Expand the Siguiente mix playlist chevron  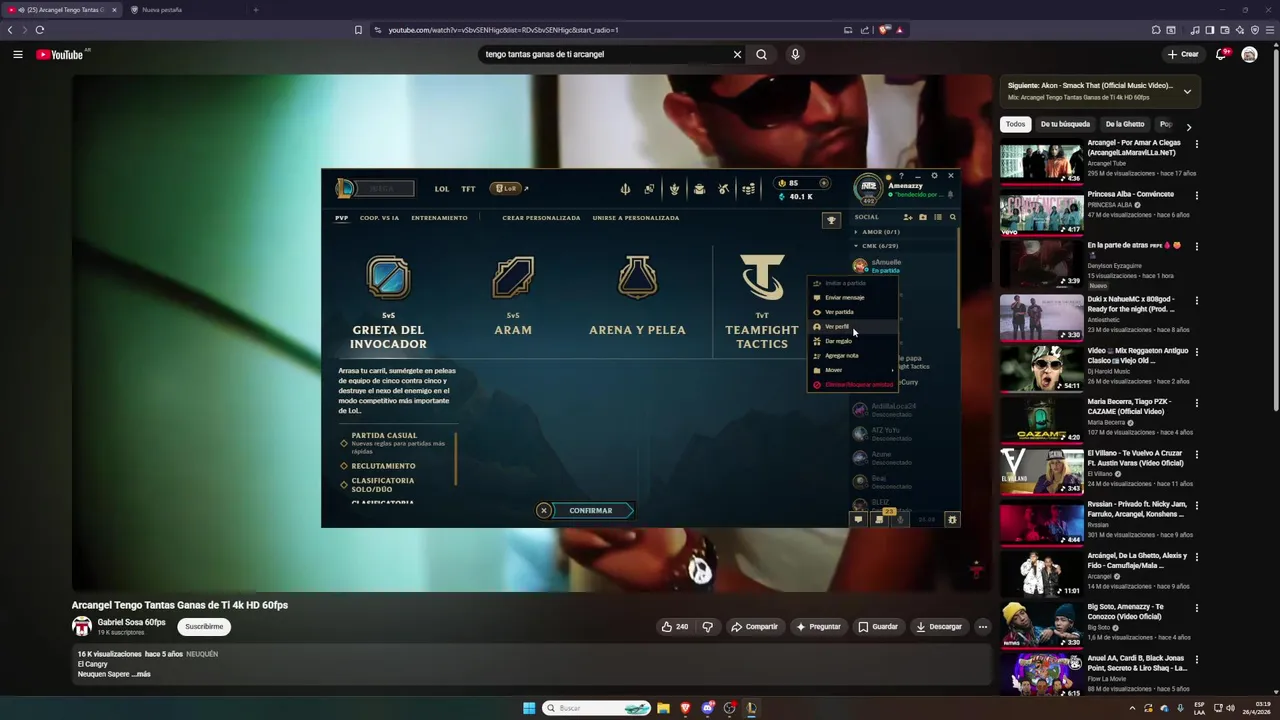click(x=1187, y=91)
